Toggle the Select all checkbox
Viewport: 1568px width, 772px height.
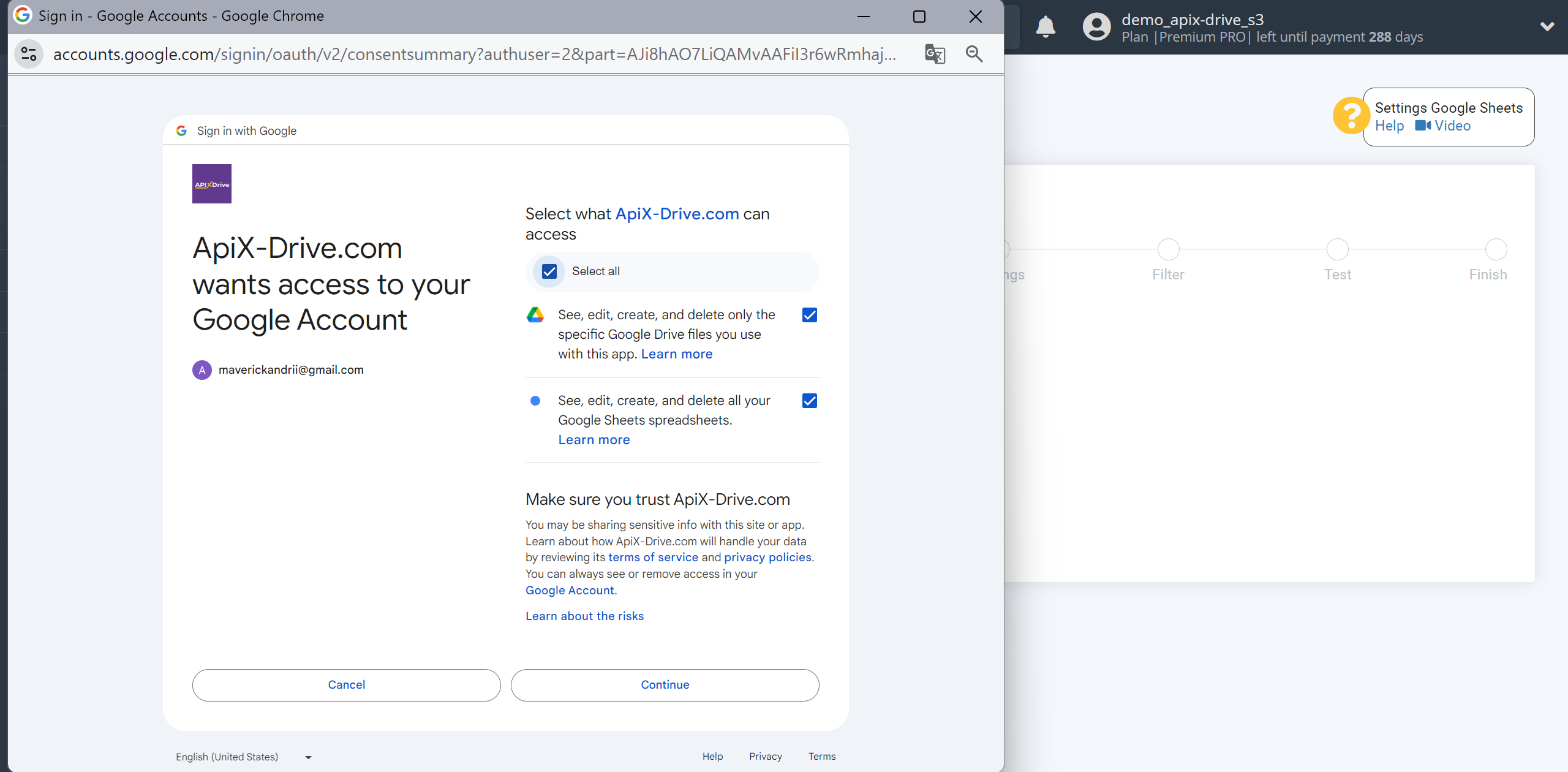tap(551, 271)
